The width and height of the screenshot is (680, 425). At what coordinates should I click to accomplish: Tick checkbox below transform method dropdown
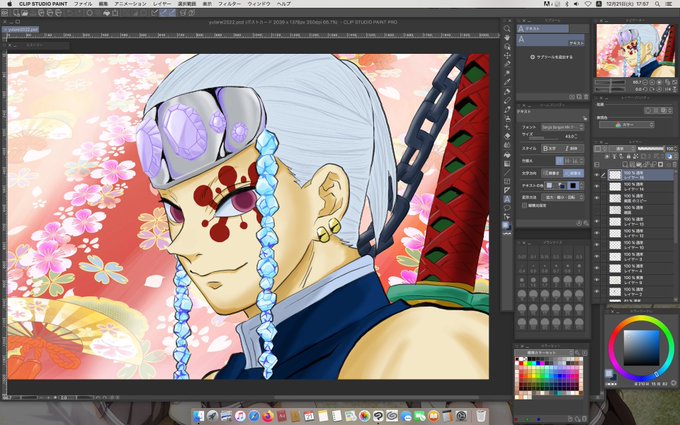pyautogui.click(x=525, y=205)
